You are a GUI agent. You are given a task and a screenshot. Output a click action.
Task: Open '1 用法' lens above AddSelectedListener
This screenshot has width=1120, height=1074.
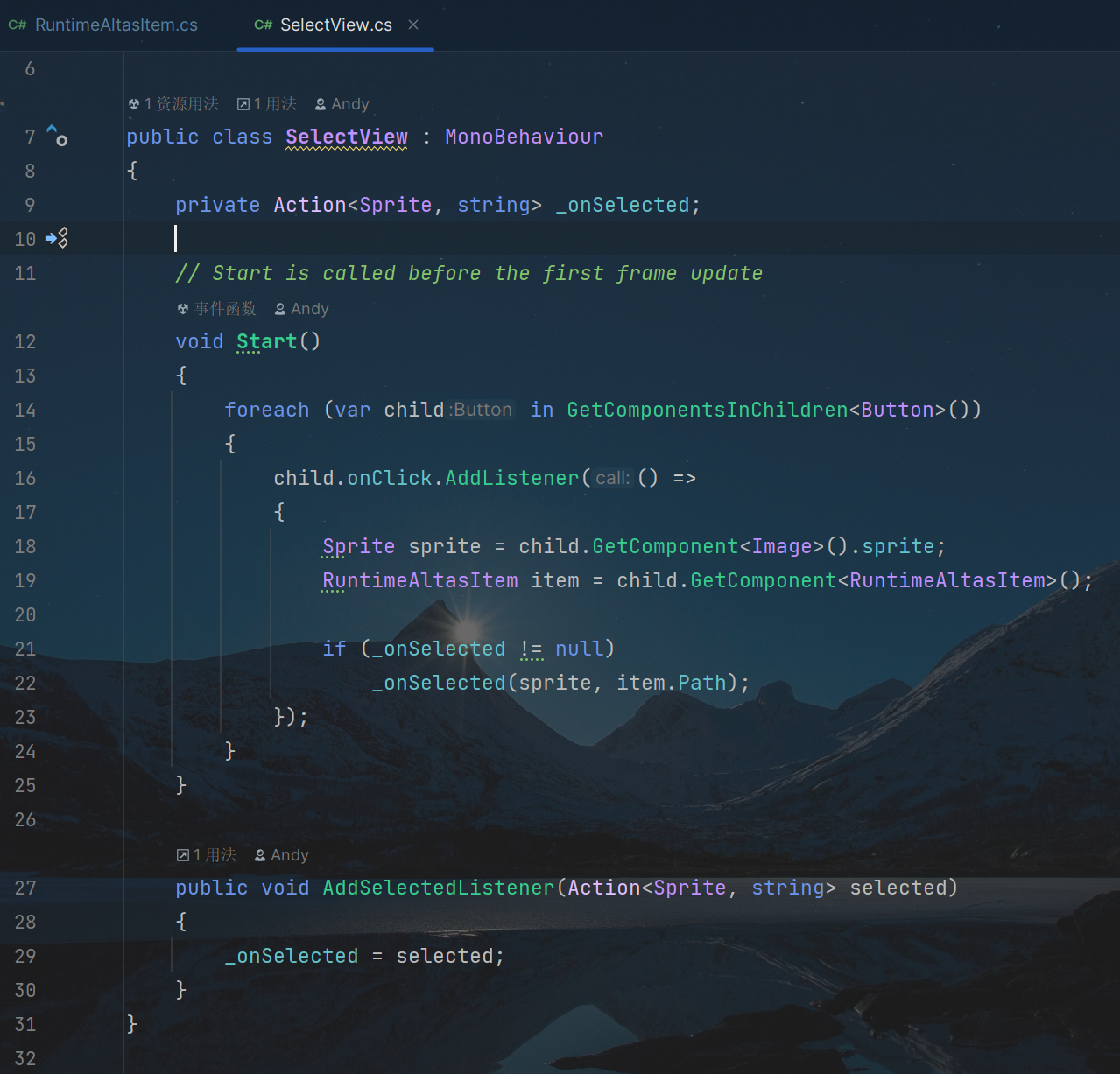point(215,855)
